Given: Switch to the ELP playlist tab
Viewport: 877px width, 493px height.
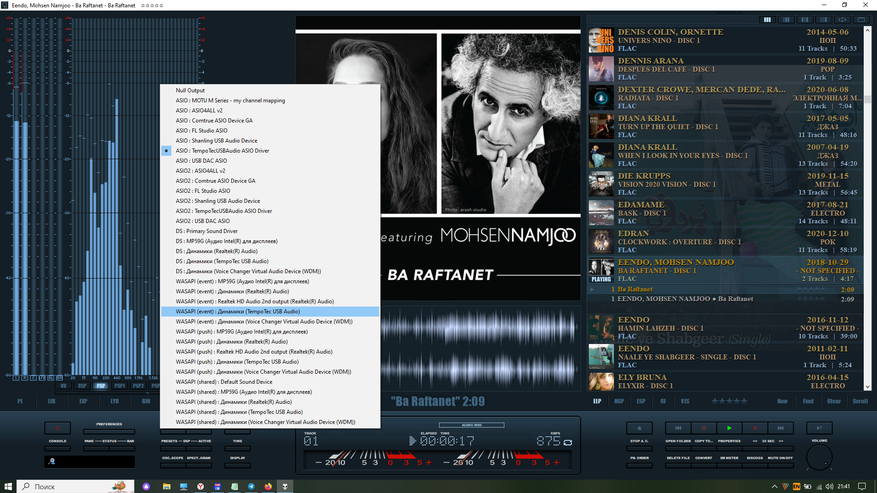Looking at the screenshot, I should point(597,401).
